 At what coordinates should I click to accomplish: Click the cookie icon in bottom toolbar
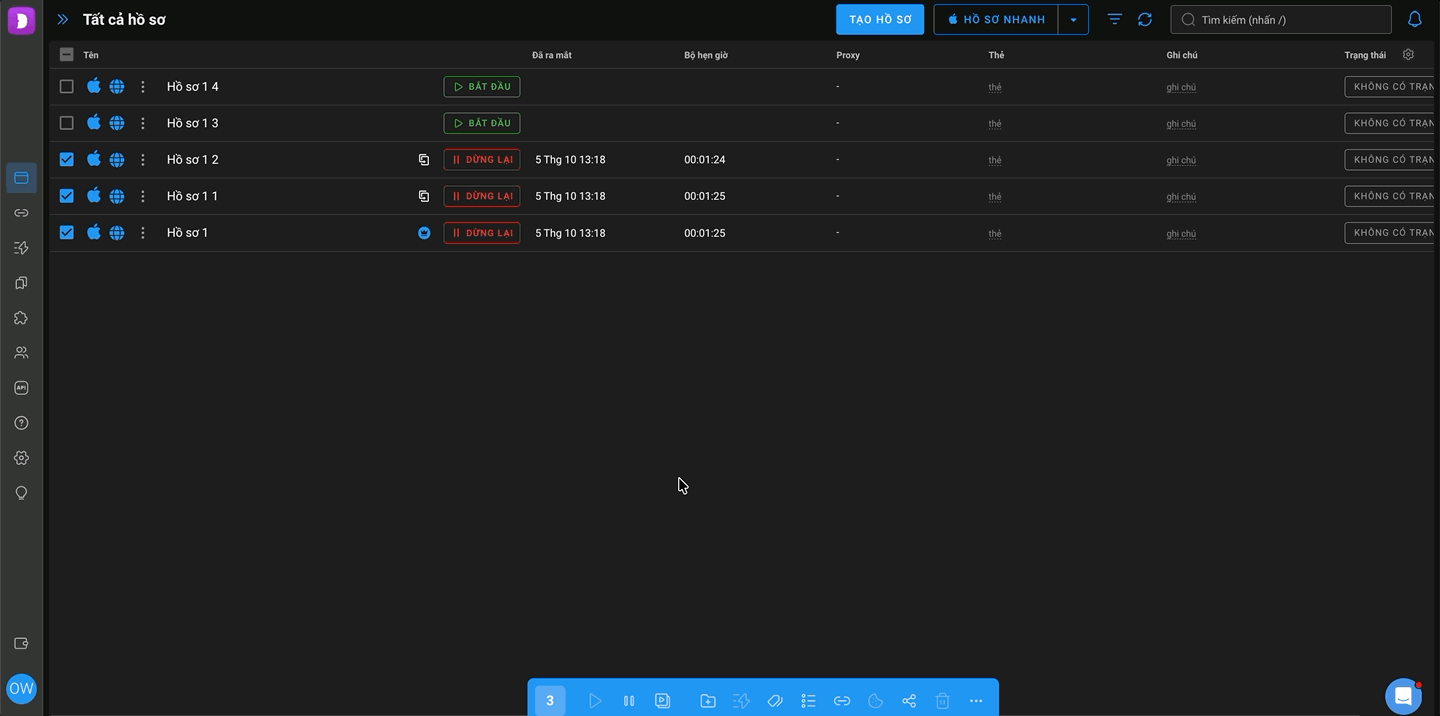[875, 701]
